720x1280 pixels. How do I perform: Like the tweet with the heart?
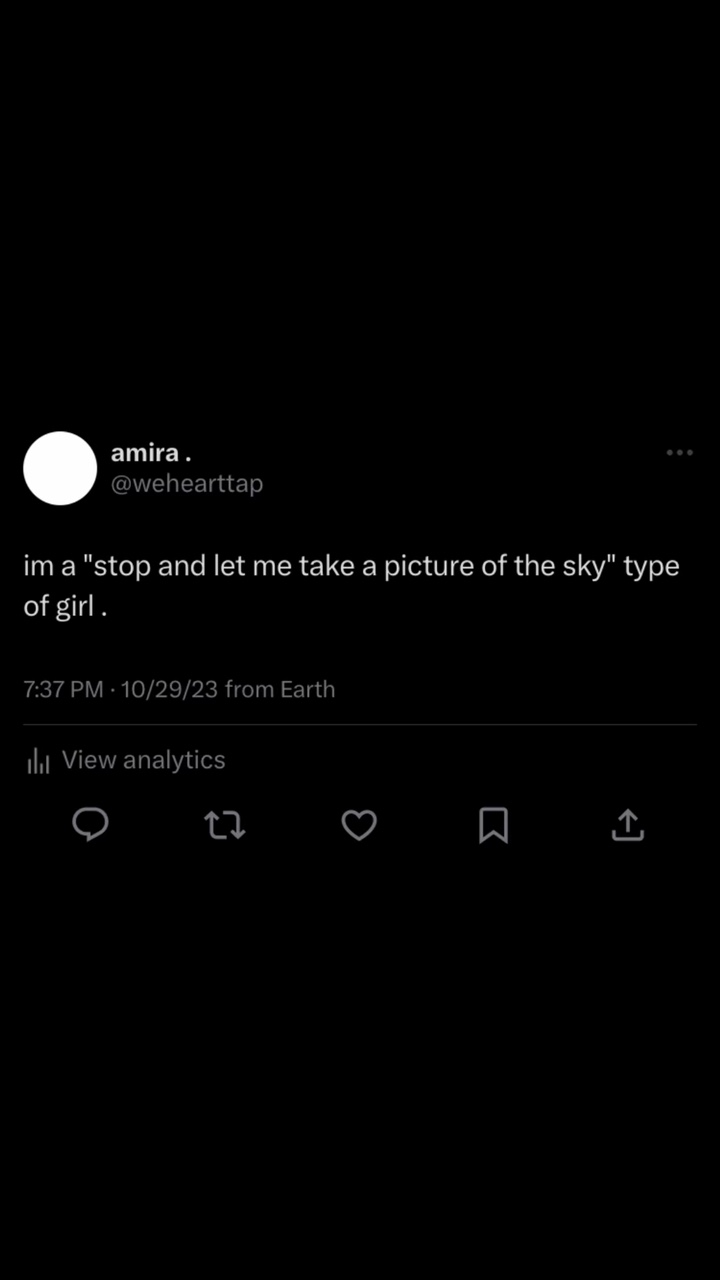[x=359, y=825]
